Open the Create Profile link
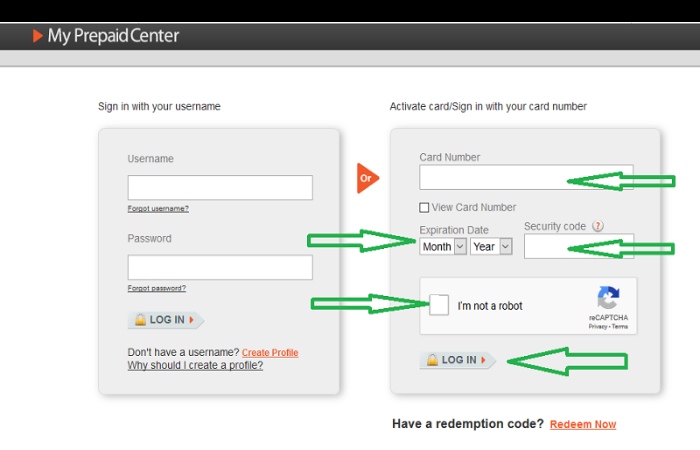Viewport: 700px width, 450px height. [270, 353]
